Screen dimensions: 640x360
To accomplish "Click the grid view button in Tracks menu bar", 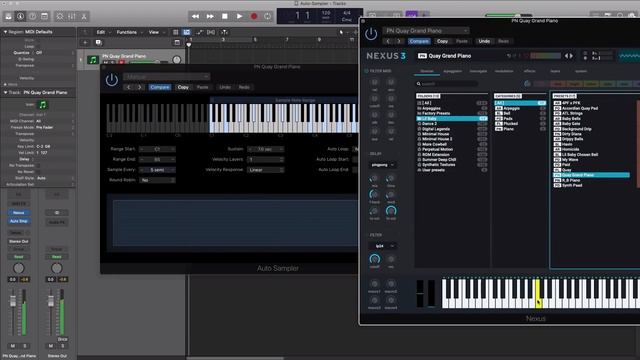I will click(176, 32).
